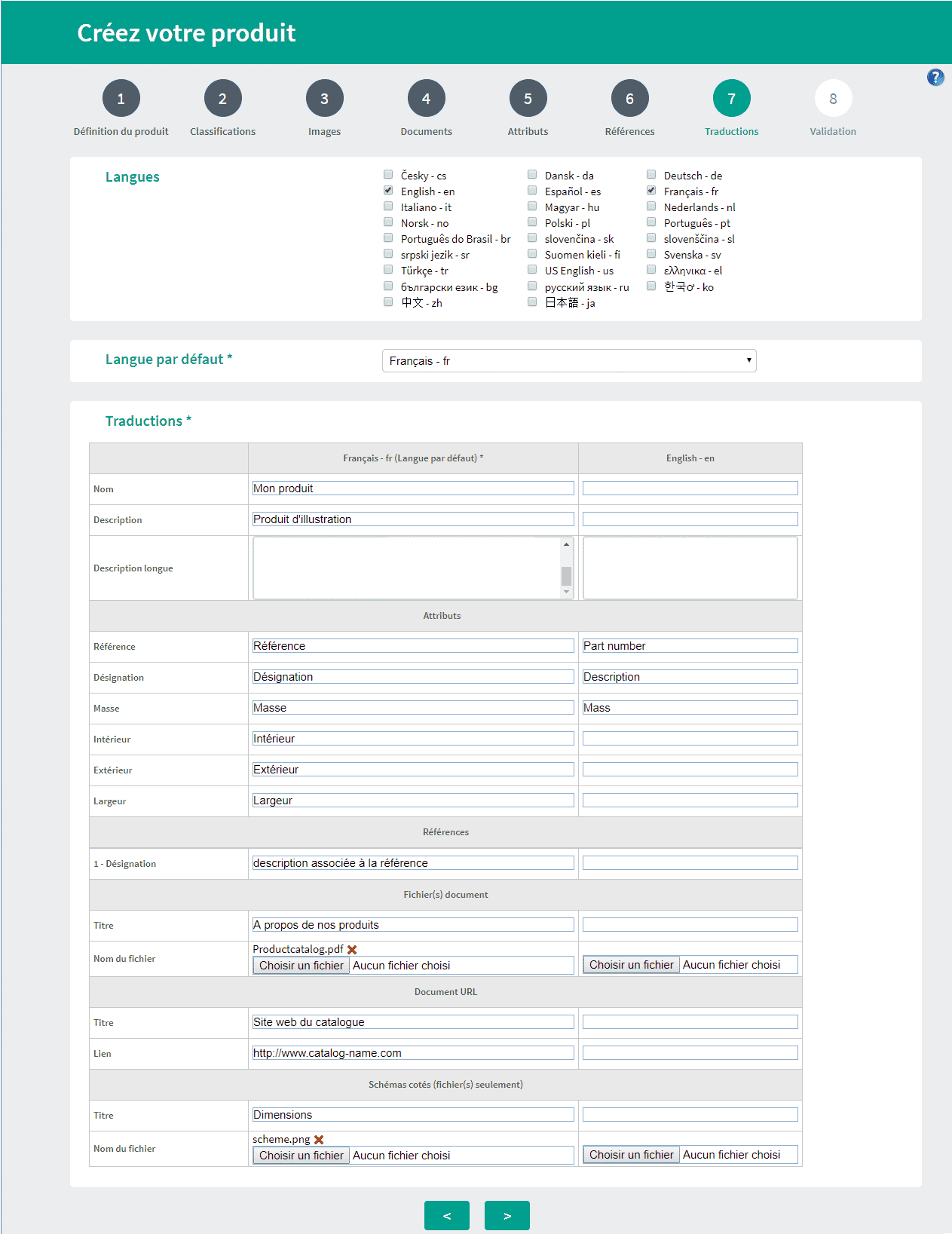Go to step 1 Définition du produit
Screen dimensions: 952x1234
point(121,99)
